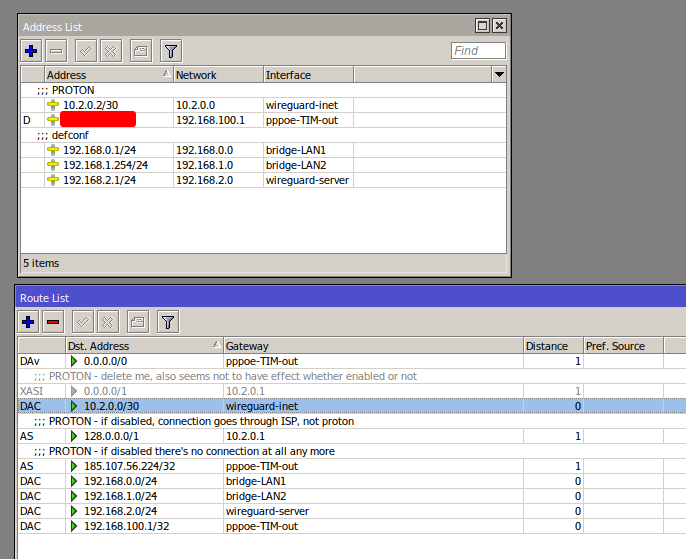
Task: Add new route in Route List
Action: click(x=28, y=322)
